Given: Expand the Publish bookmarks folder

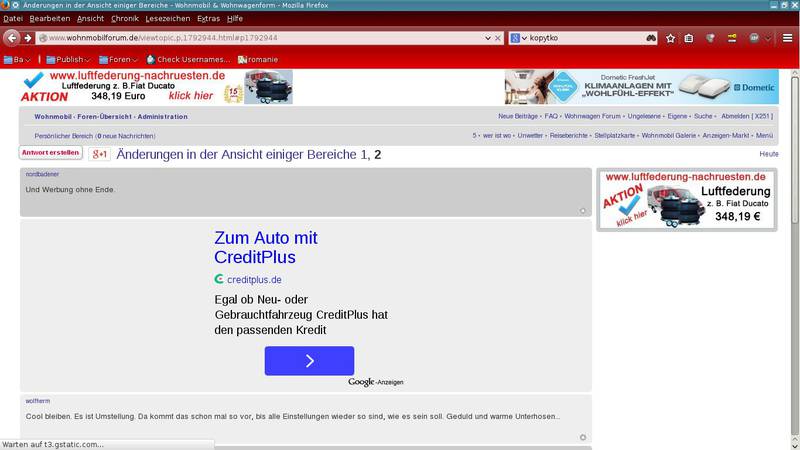Looking at the screenshot, I should (x=68, y=60).
